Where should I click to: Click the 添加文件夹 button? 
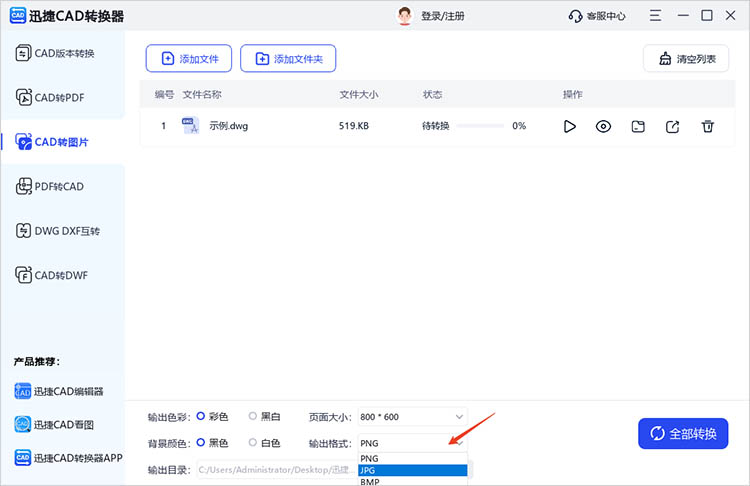288,58
